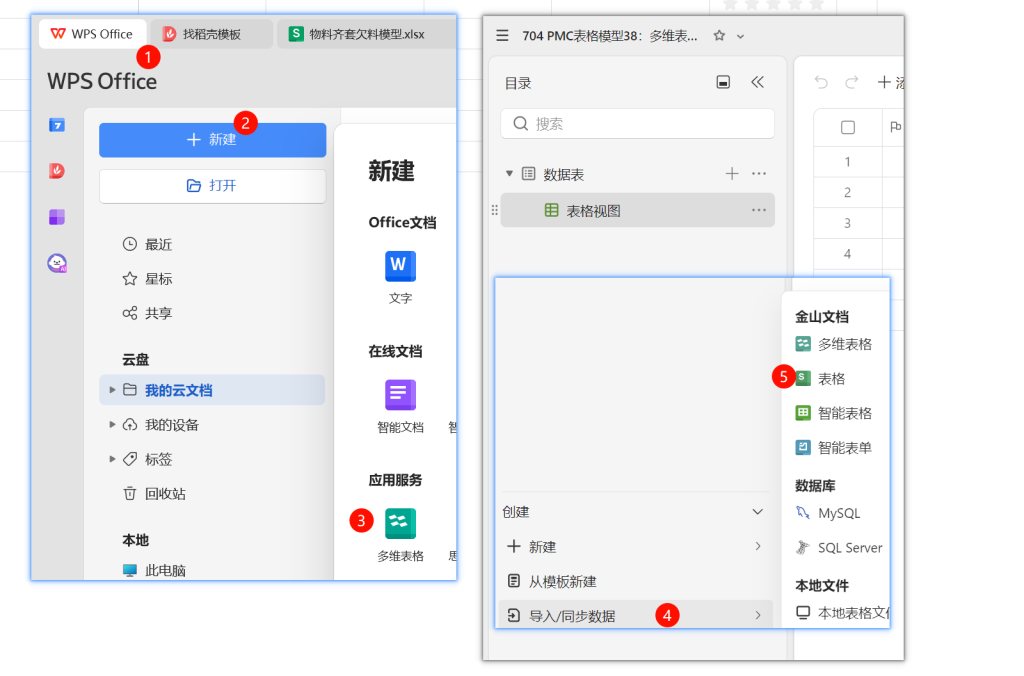1024x676 pixels.
Task: Open more options for 数据表
Action: click(x=759, y=174)
